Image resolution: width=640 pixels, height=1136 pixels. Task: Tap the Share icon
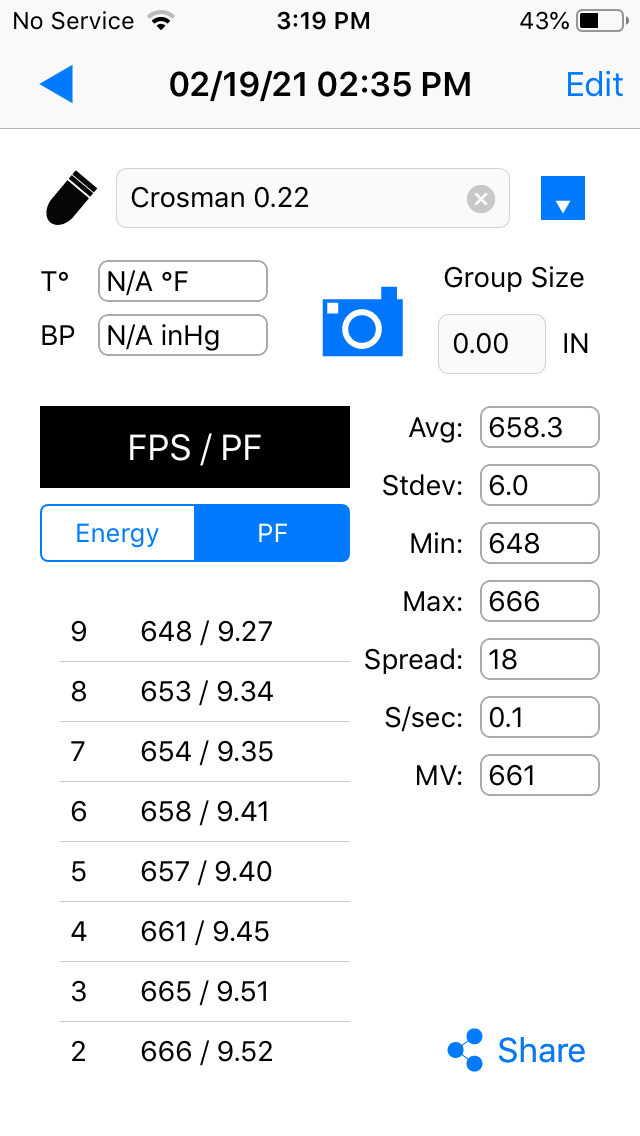point(465,1050)
